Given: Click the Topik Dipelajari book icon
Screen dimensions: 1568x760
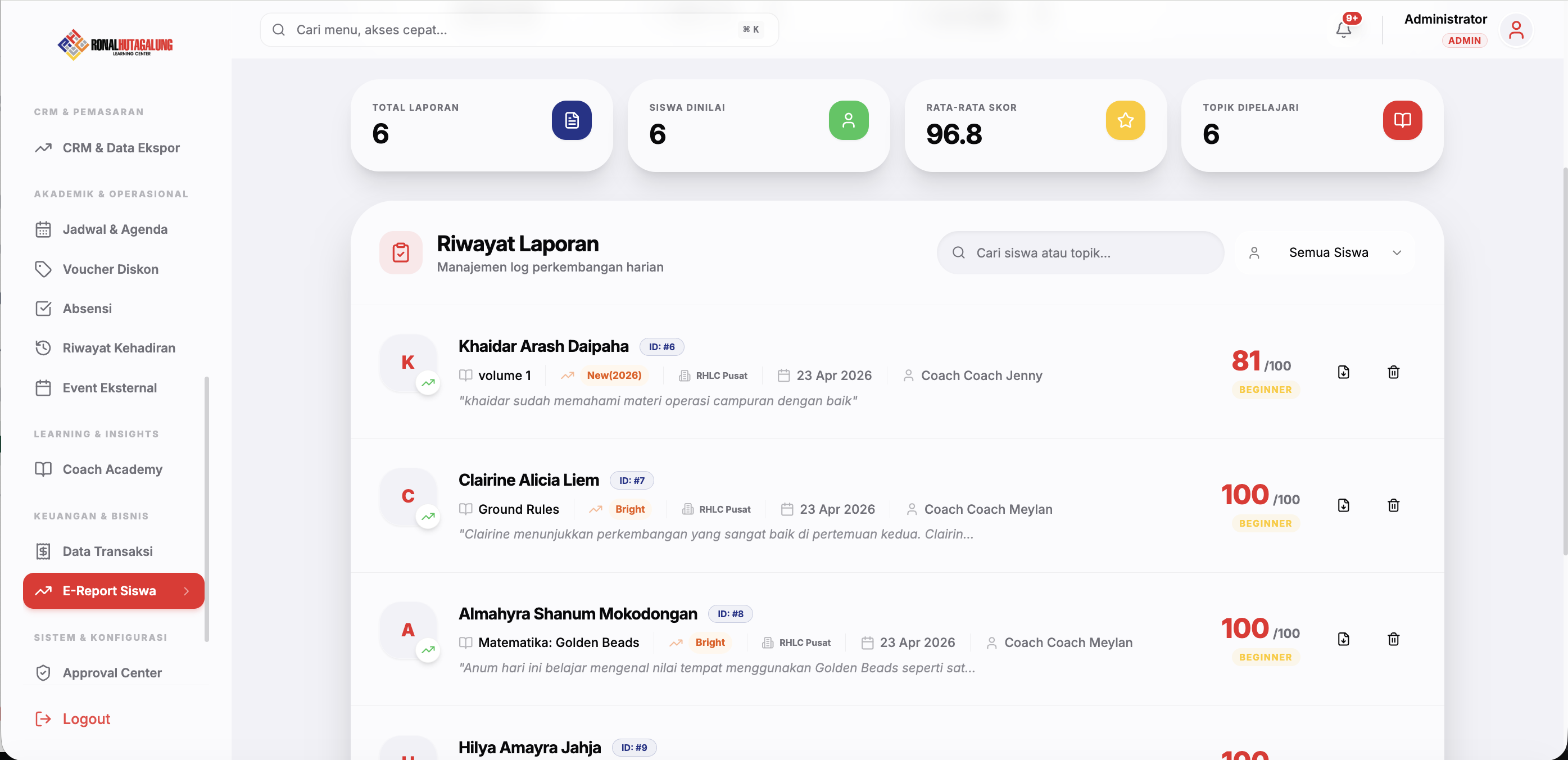Looking at the screenshot, I should (1402, 120).
